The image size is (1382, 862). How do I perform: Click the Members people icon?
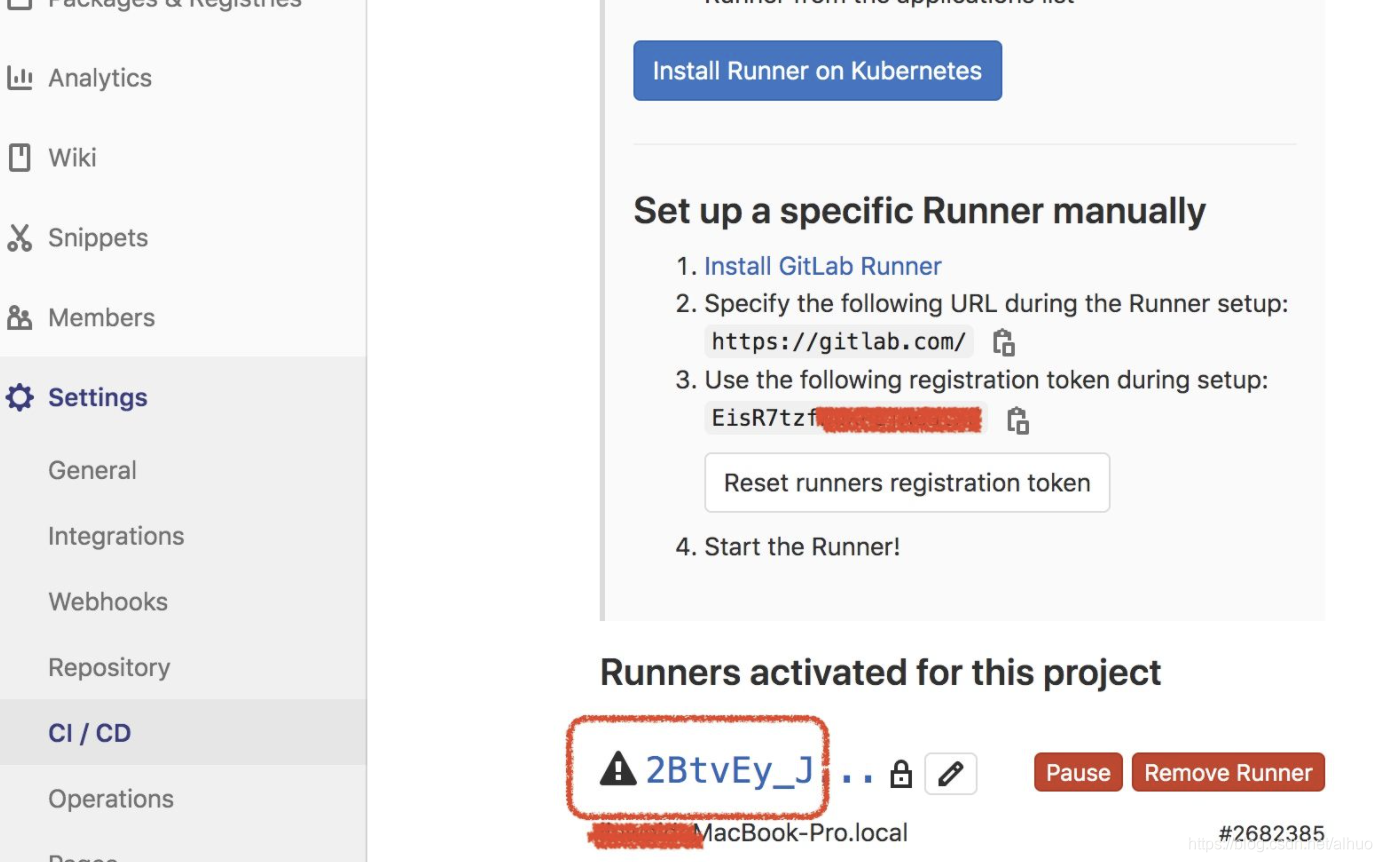(19, 318)
